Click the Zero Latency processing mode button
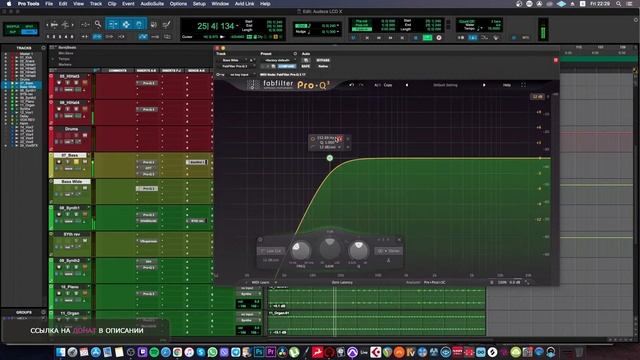This screenshot has width=640, height=360. click(x=342, y=282)
